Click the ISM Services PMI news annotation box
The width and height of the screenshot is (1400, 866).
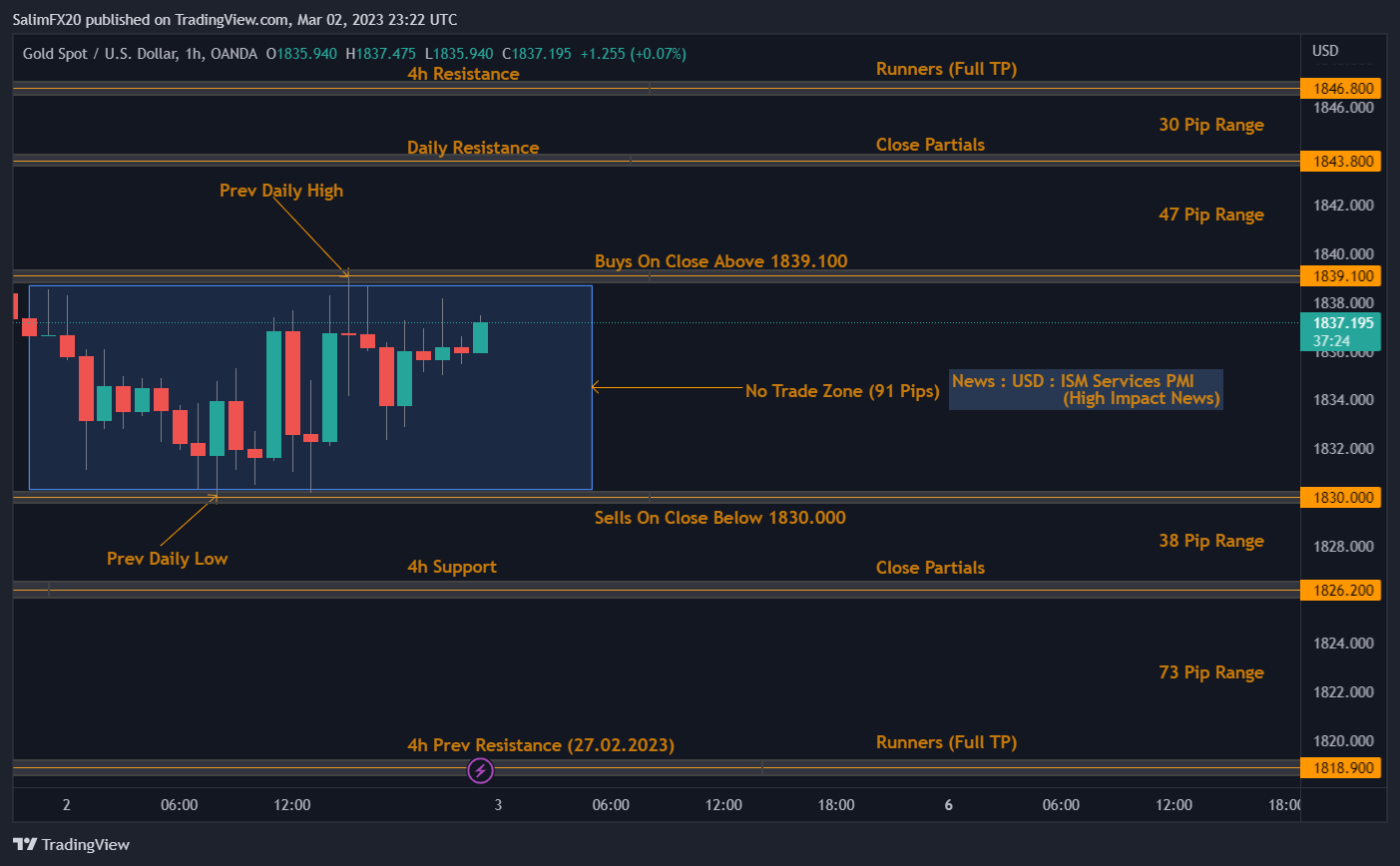(x=1085, y=389)
